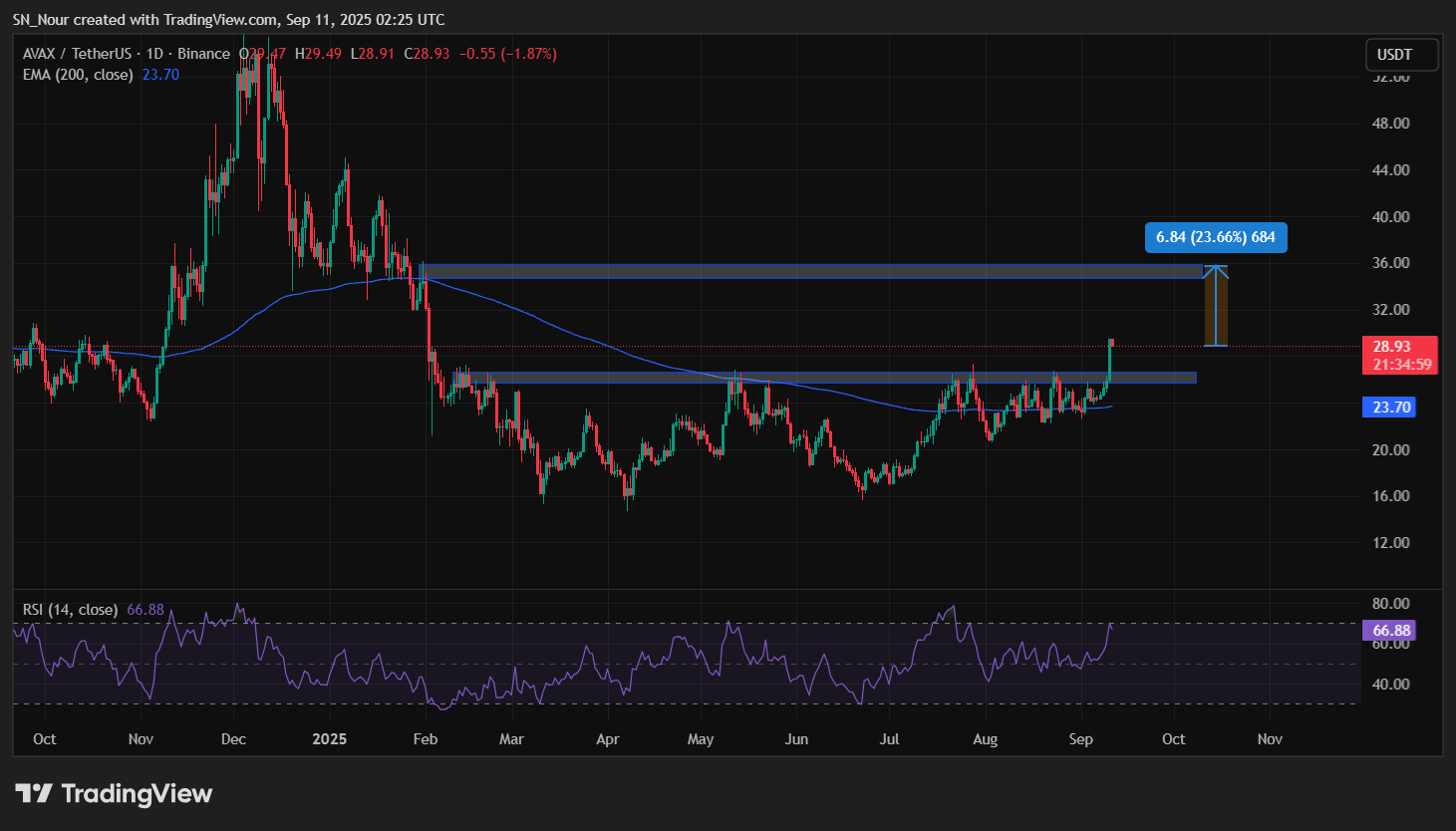Click the 21:34:59 candle countdown timer
Viewport: 1456px width, 831px height.
(x=1400, y=365)
